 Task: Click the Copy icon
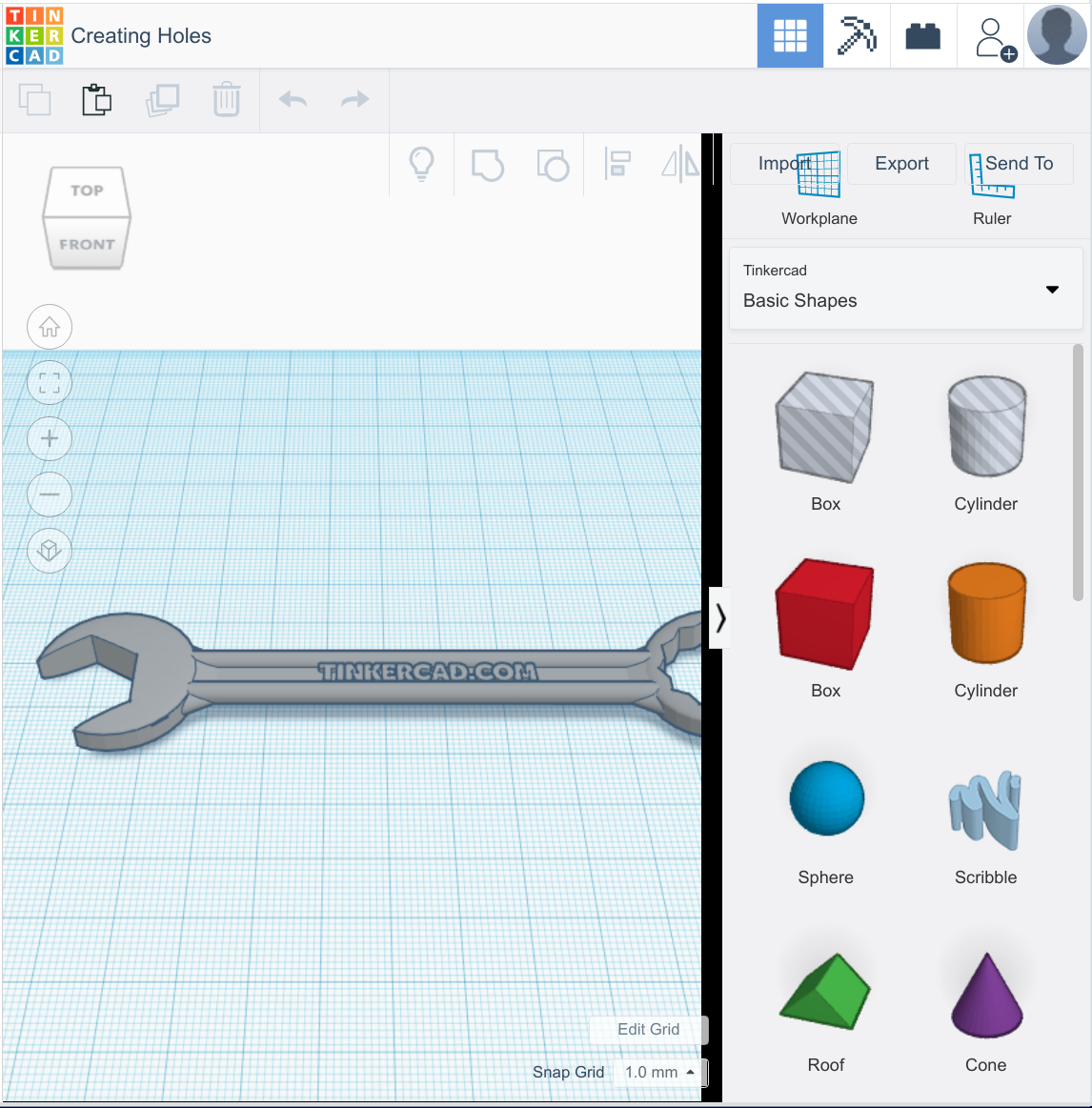pyautogui.click(x=34, y=100)
